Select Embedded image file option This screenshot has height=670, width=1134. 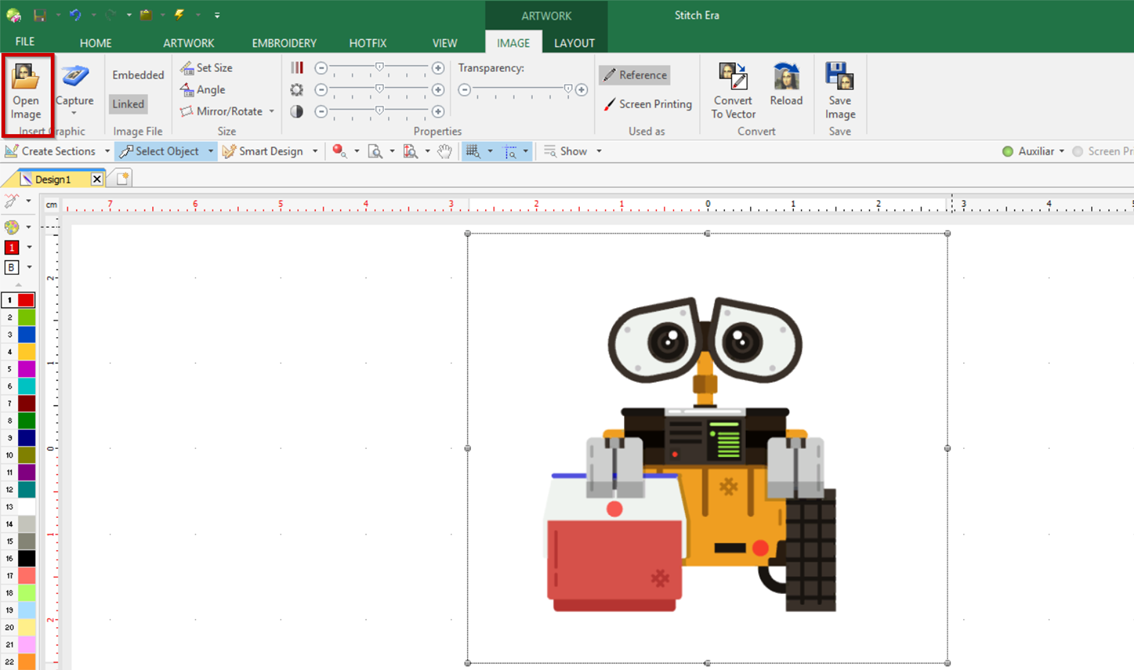point(138,75)
